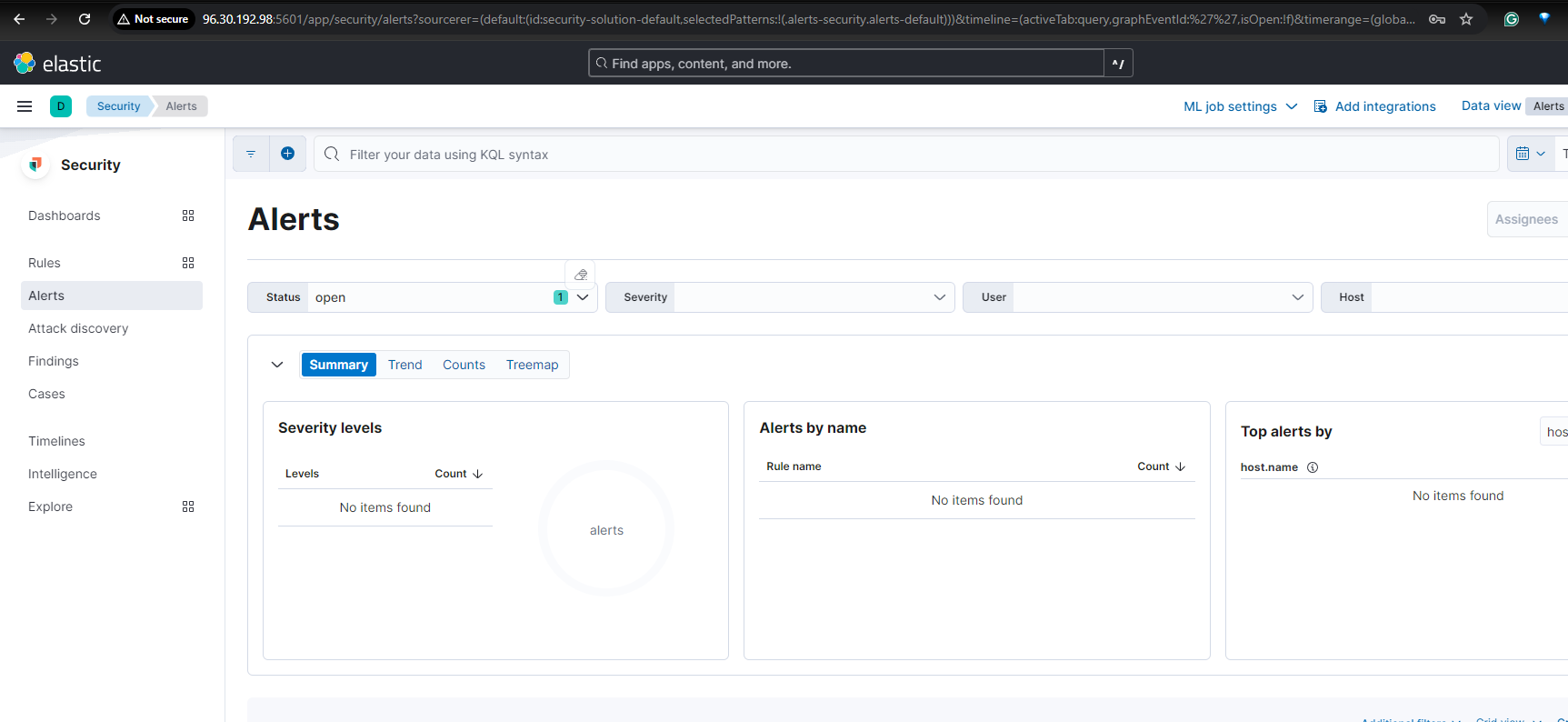Click the keyboard shortcut icon in search
The width and height of the screenshot is (1568, 722).
point(1118,64)
